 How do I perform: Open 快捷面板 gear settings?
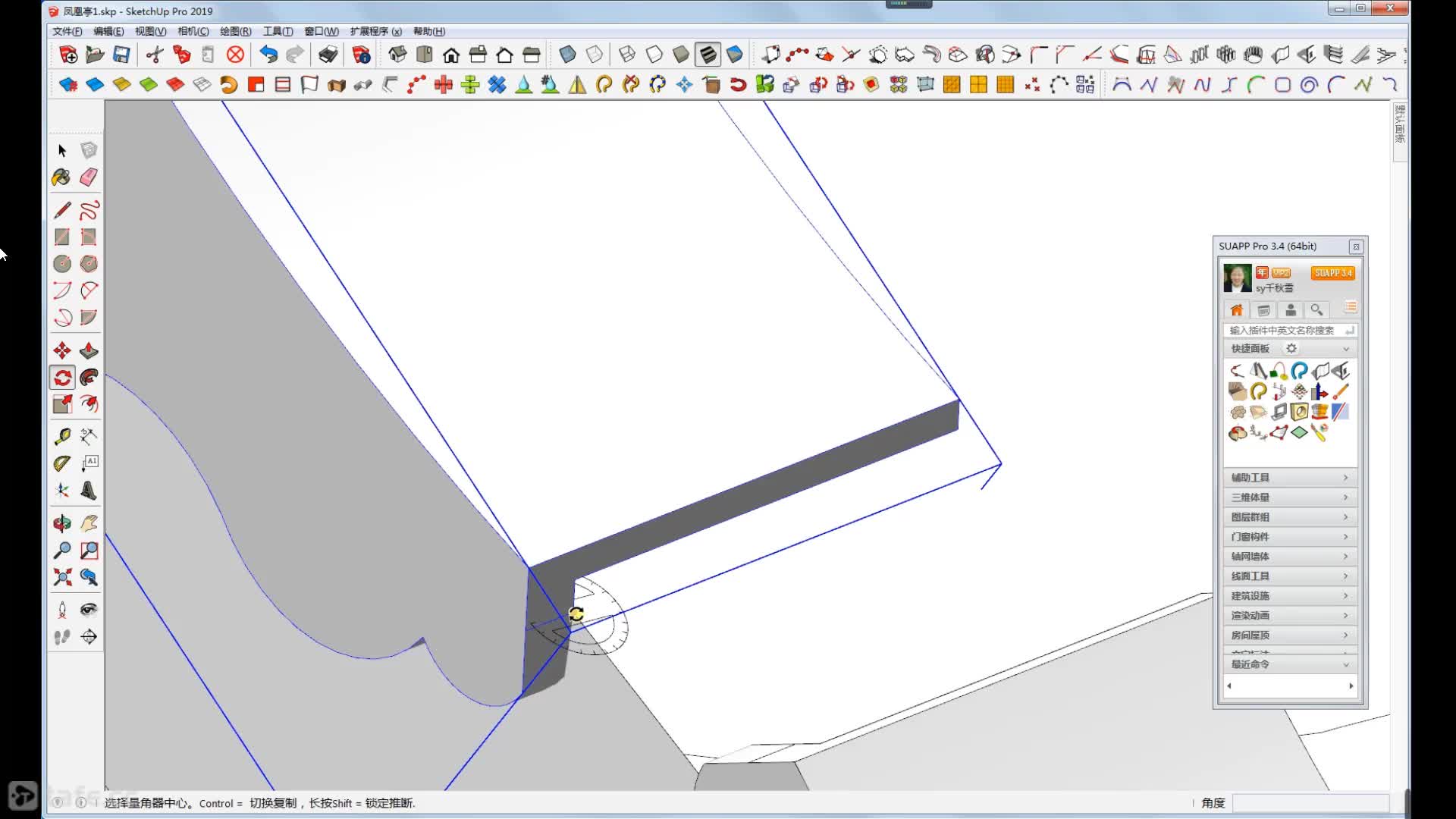(1291, 348)
